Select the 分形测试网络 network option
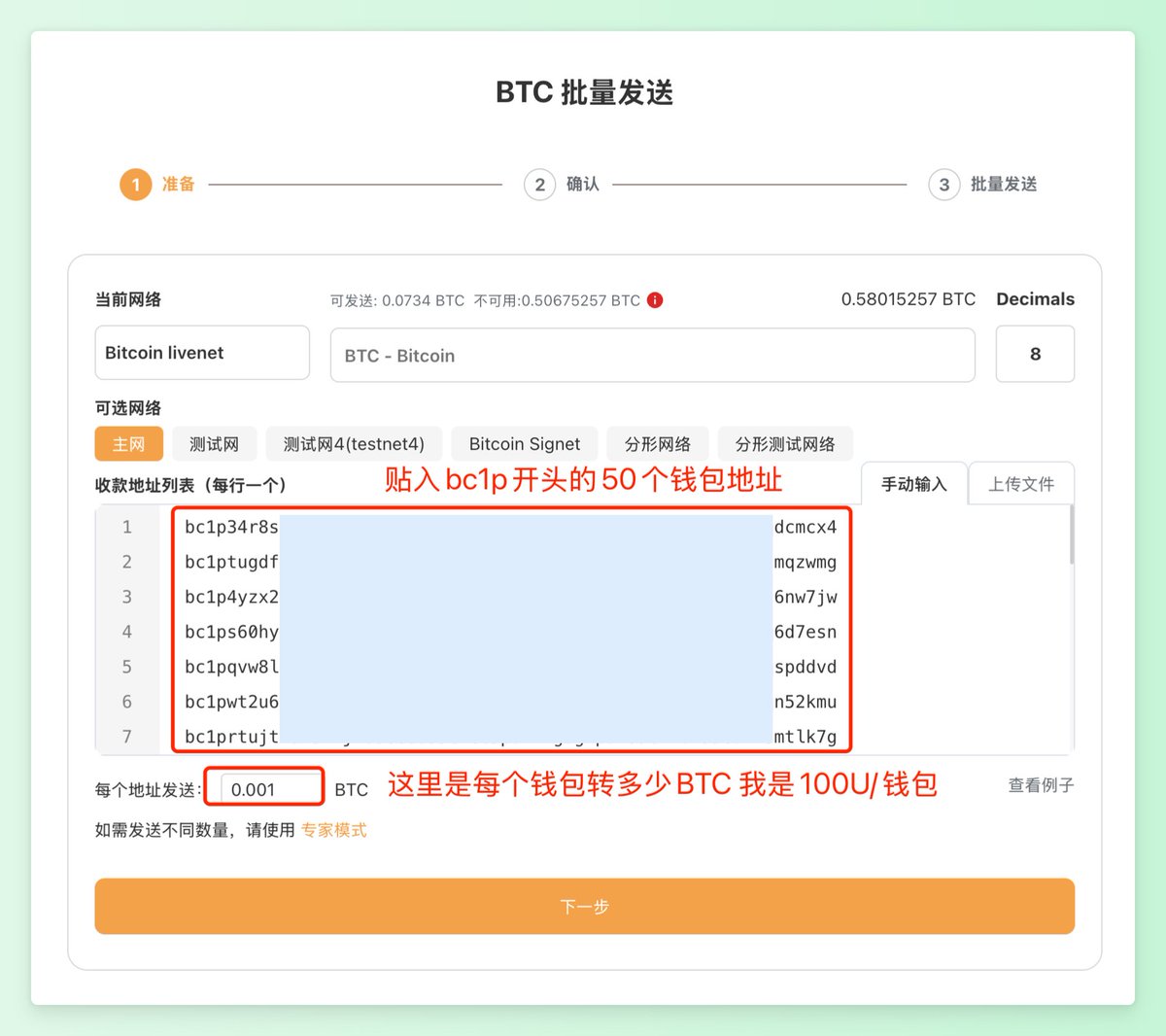This screenshot has width=1166, height=1036. coord(785,444)
